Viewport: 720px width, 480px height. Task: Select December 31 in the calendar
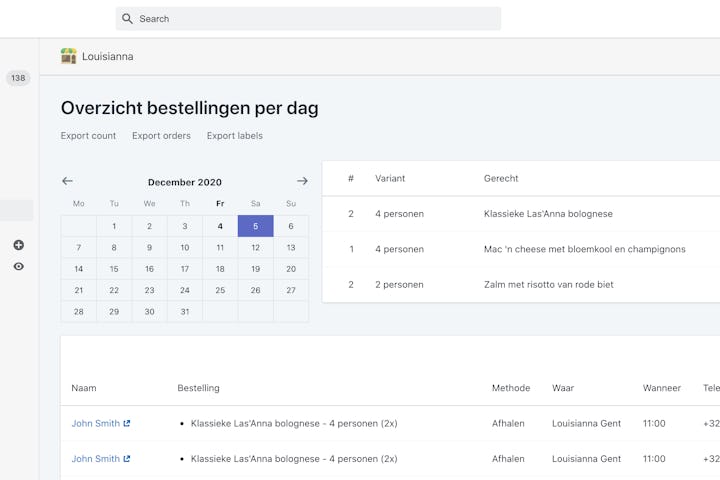pos(185,312)
